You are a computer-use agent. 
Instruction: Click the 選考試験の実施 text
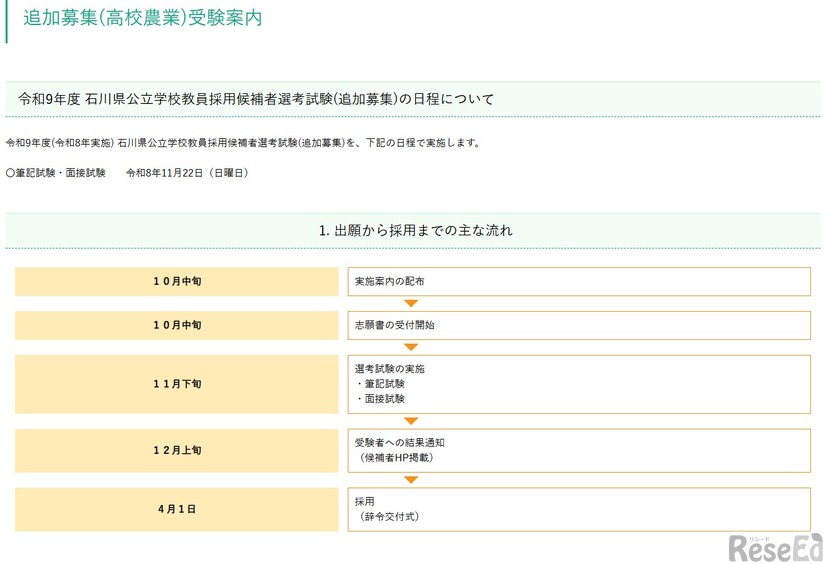(x=389, y=369)
